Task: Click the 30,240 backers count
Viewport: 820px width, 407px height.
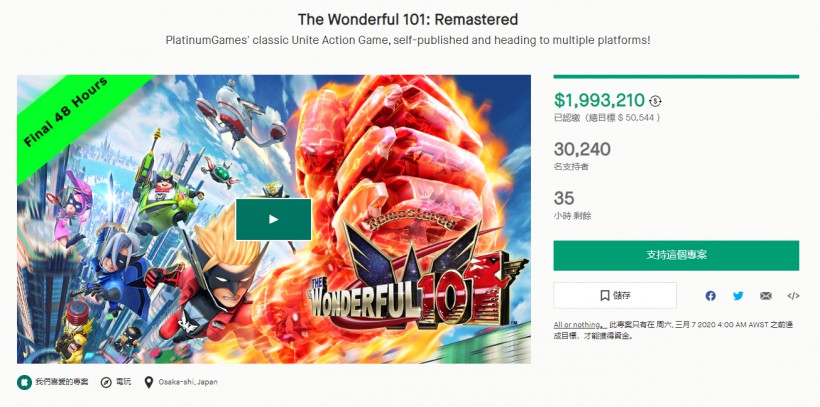Action: click(582, 149)
